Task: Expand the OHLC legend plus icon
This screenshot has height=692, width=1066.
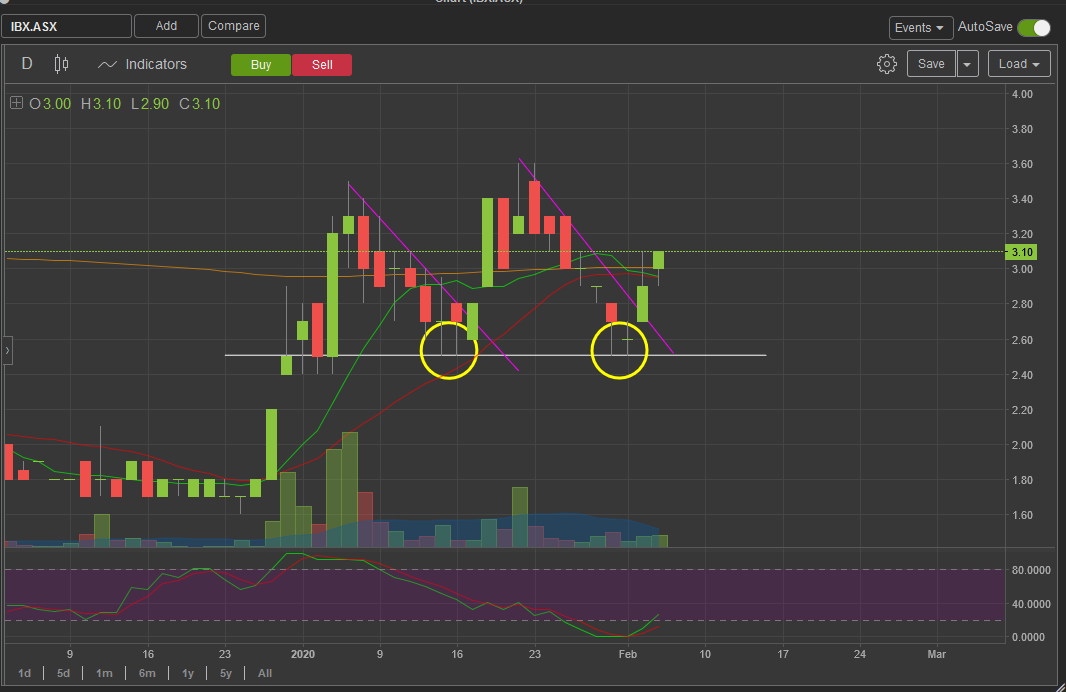Action: click(16, 103)
